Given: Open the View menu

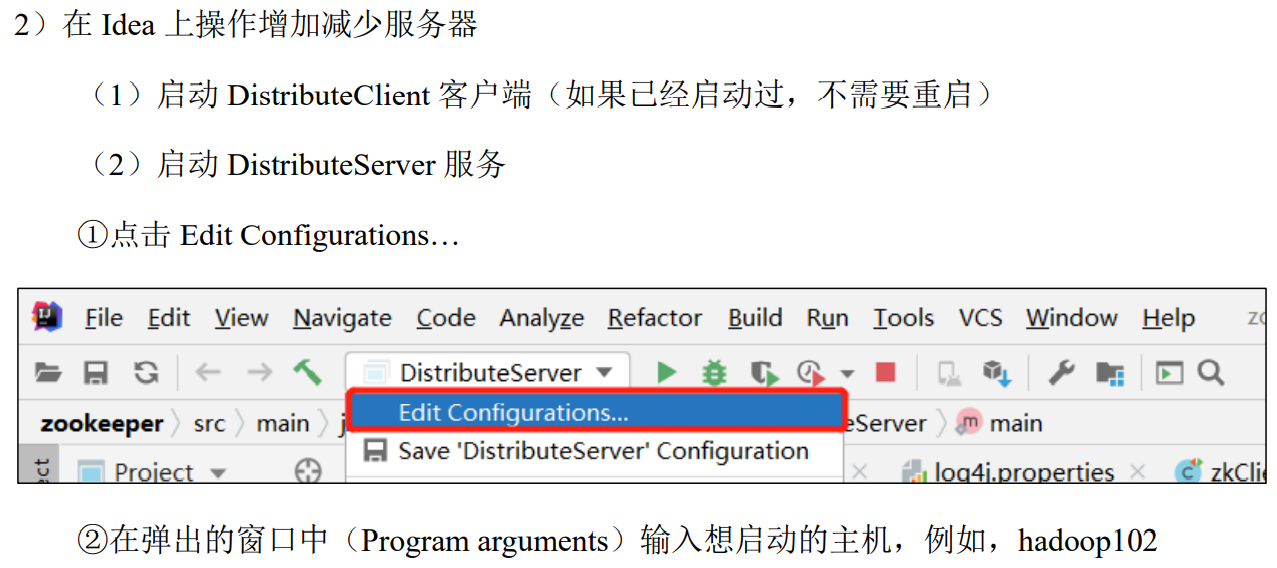Looking at the screenshot, I should pyautogui.click(x=241, y=318).
